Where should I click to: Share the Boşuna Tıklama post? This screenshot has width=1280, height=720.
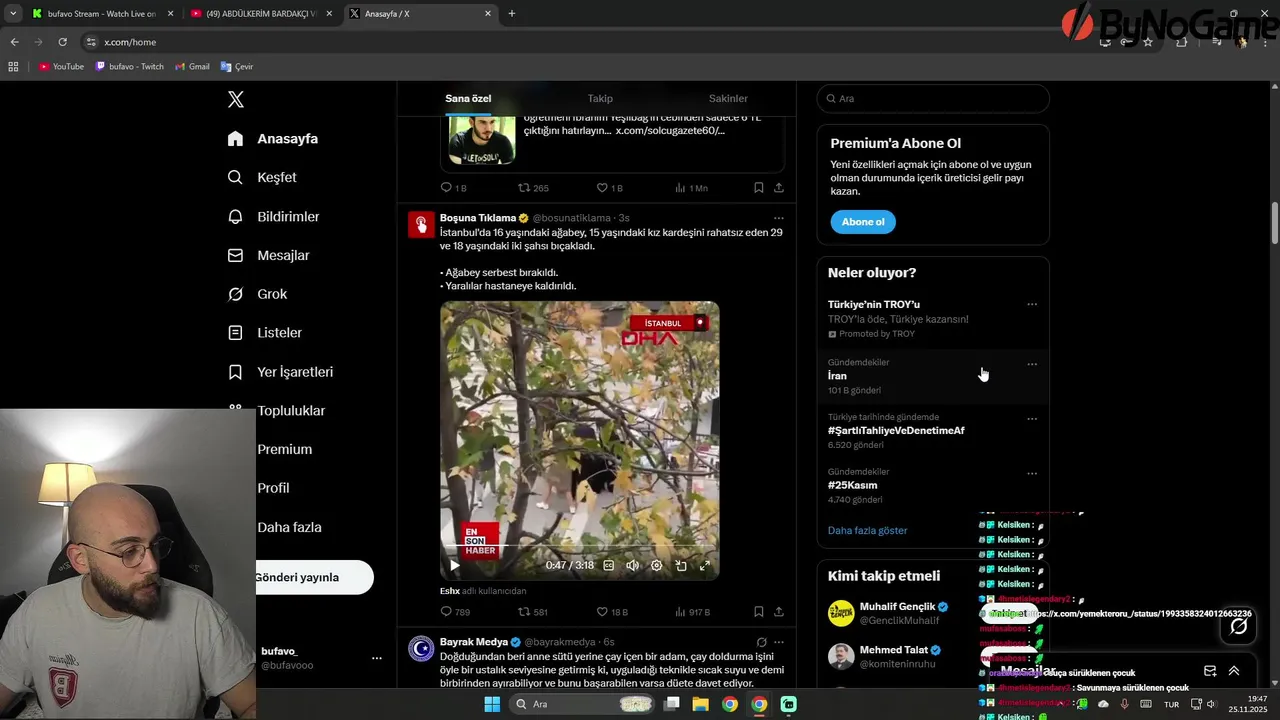[x=778, y=612]
